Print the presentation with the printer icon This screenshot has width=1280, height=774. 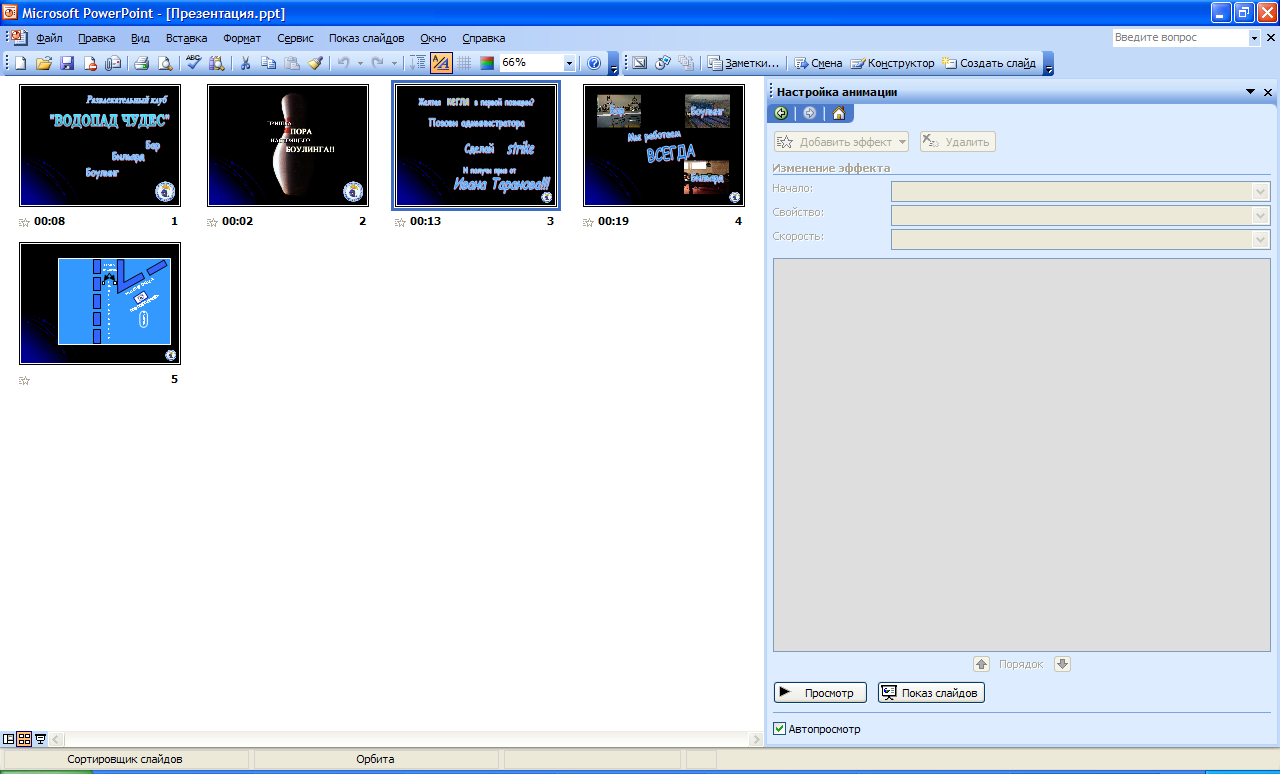click(x=142, y=63)
